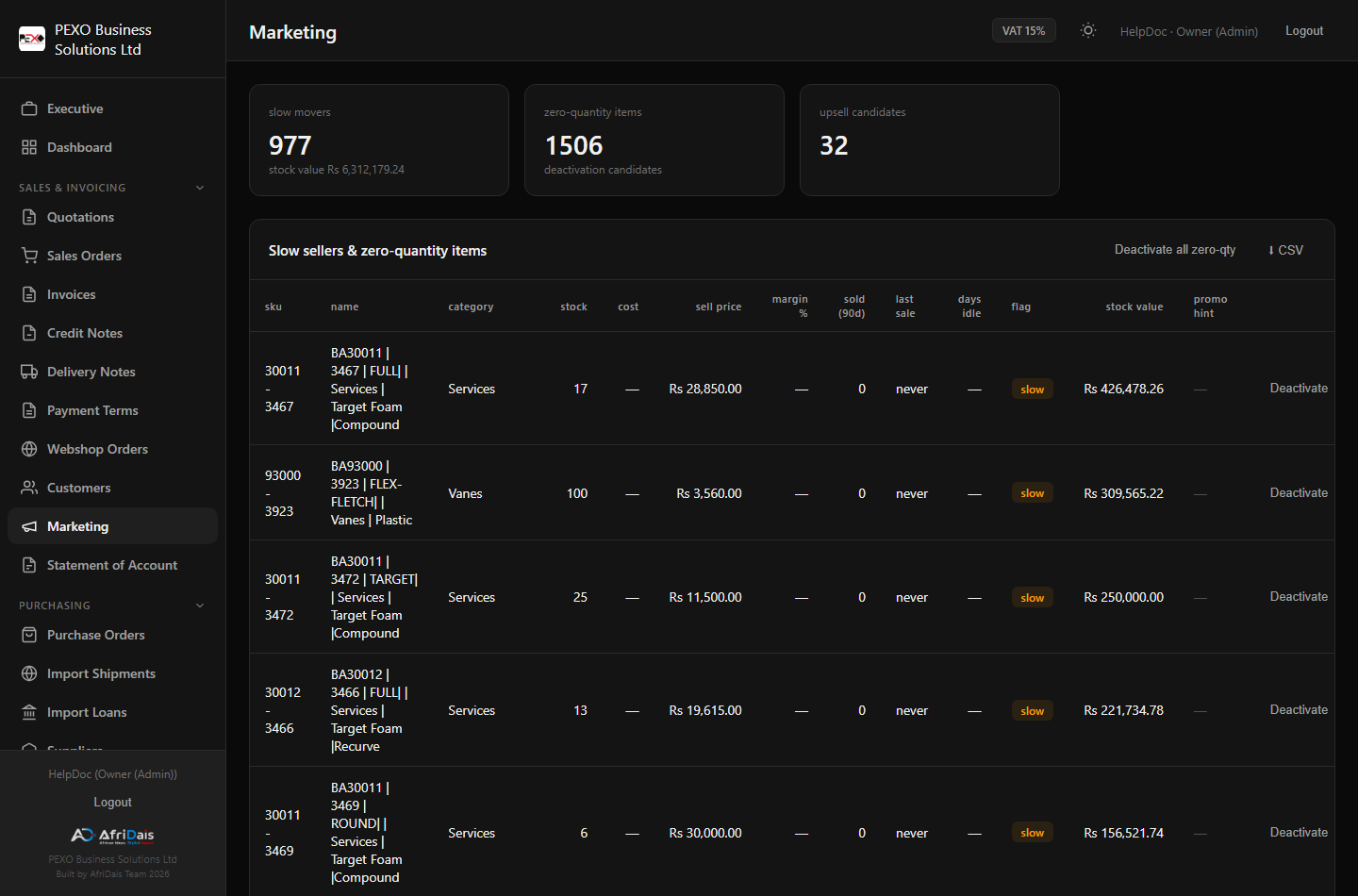Viewport: 1358px width, 896px height.
Task: Deactivate item 30011-3467
Action: (x=1299, y=389)
